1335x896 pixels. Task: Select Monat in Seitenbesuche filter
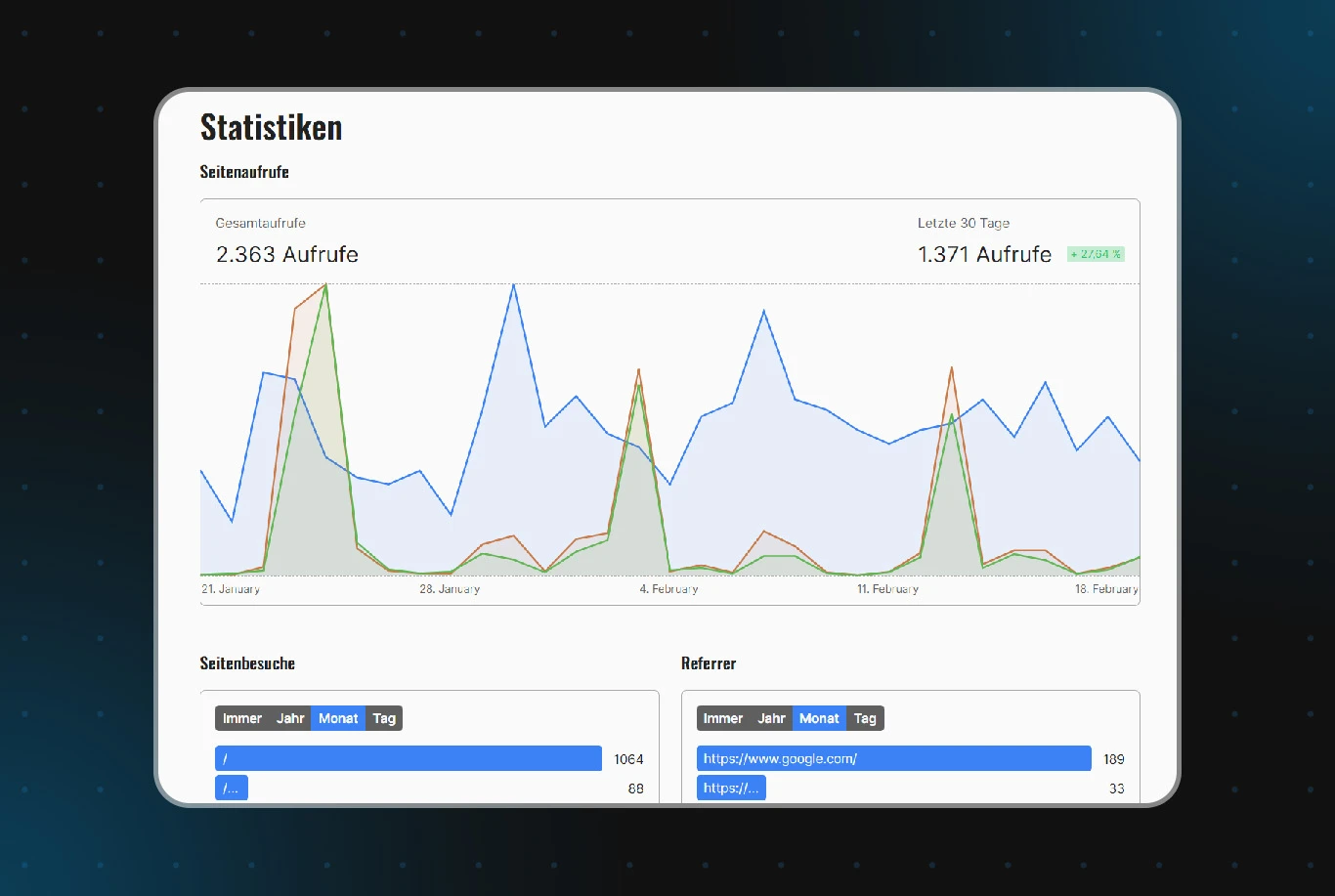338,718
